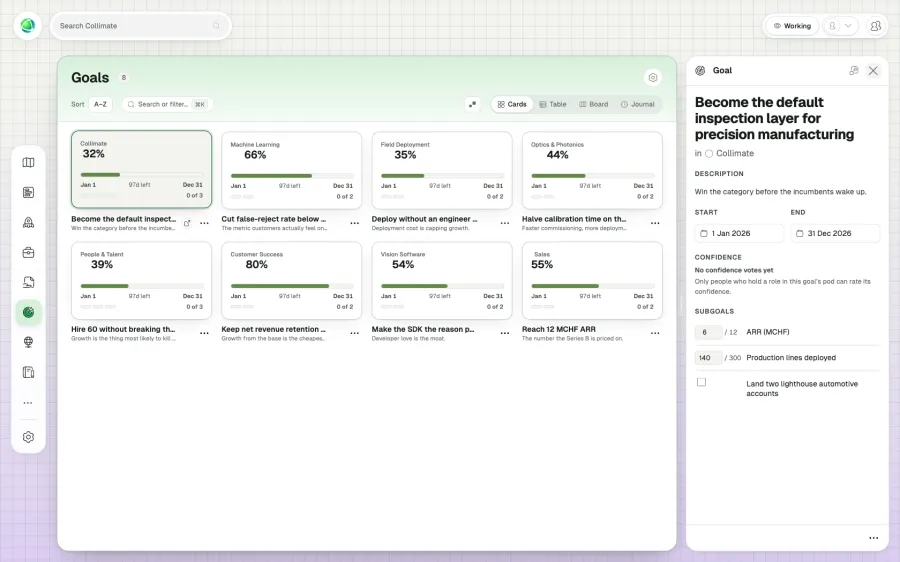This screenshot has width=900, height=562.
Task: Change the A–Z sort order dropdown
Action: (100, 104)
